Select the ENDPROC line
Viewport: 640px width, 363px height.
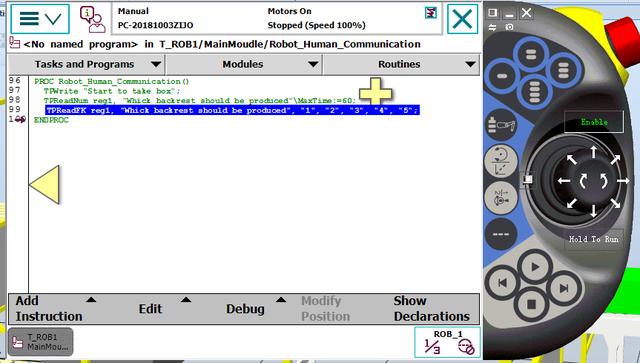click(x=51, y=120)
